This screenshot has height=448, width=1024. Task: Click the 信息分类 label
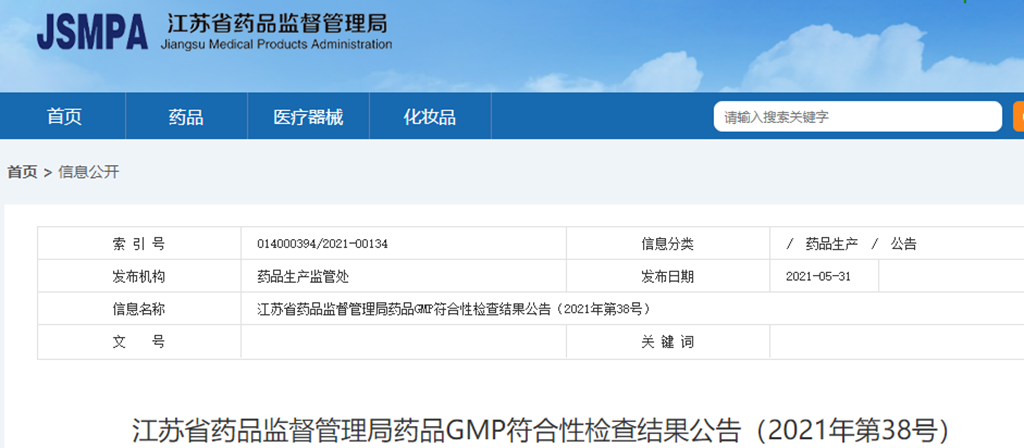coord(667,244)
